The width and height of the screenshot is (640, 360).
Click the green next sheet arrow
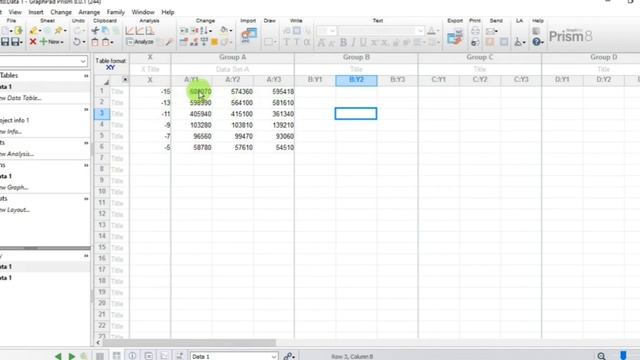tap(71, 356)
